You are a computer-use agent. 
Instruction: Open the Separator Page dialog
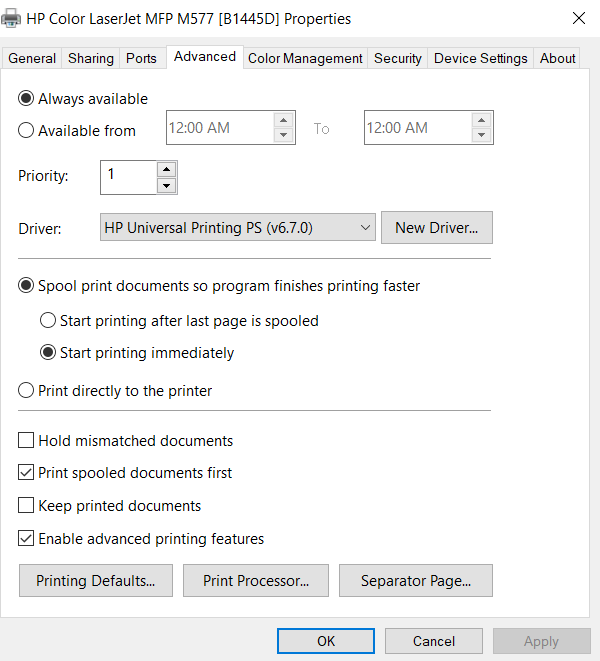(x=416, y=580)
